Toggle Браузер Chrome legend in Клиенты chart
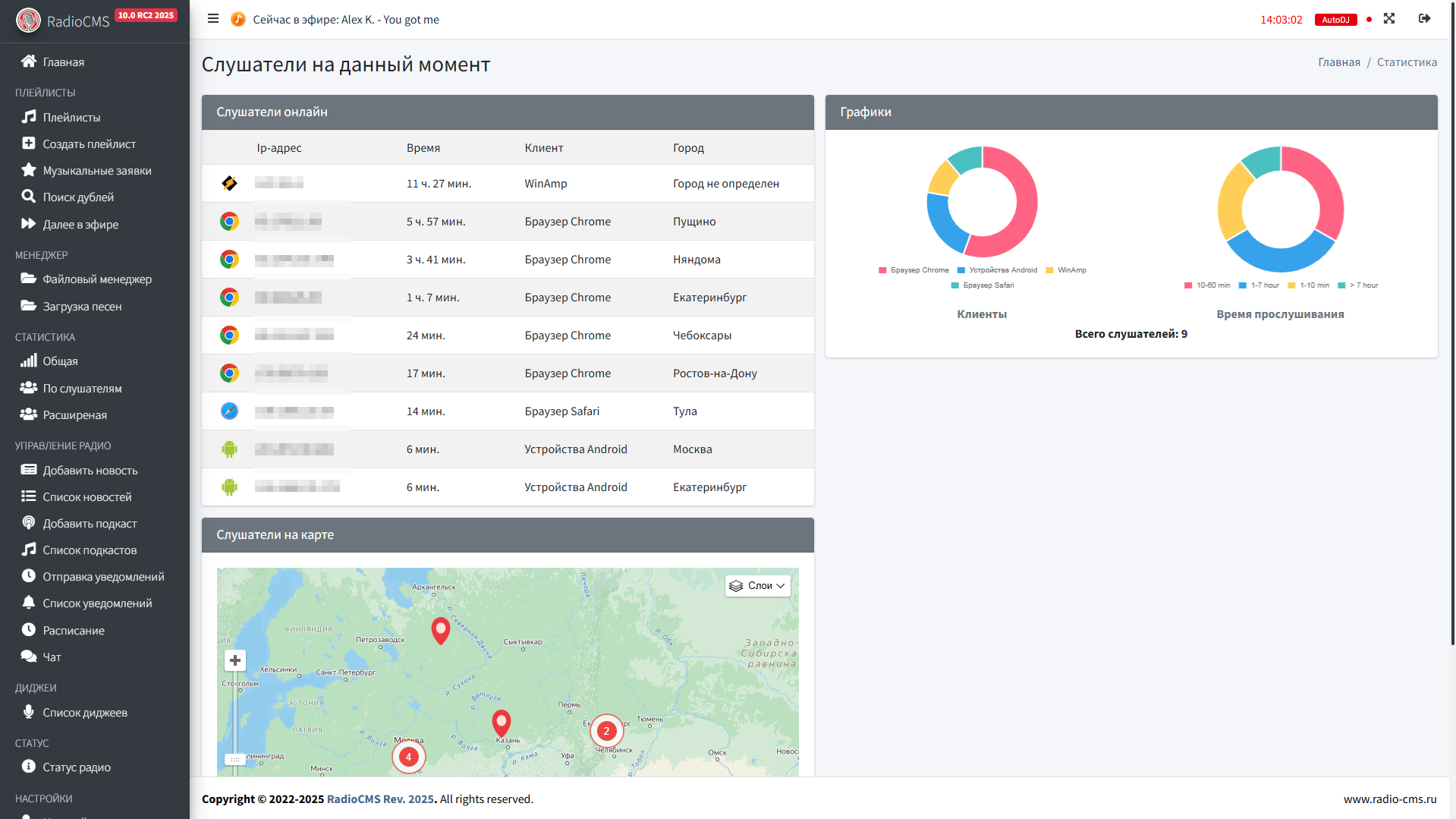The height and width of the screenshot is (819, 1456). click(914, 270)
